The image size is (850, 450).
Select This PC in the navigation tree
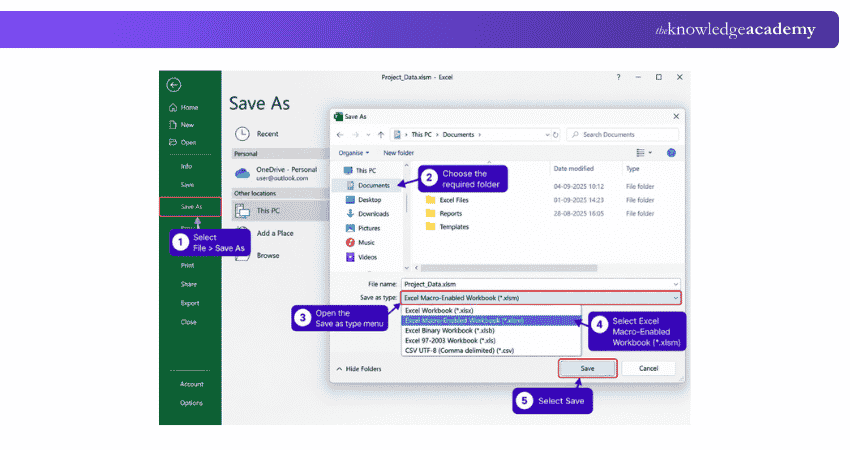(x=360, y=170)
